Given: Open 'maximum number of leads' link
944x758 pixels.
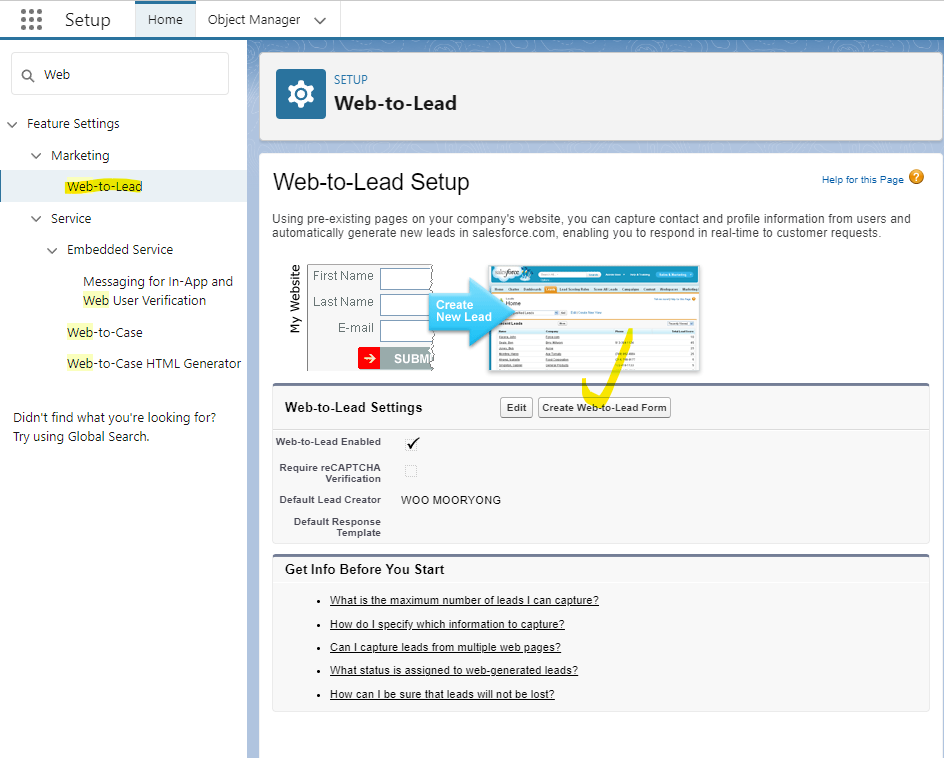Looking at the screenshot, I should pos(464,600).
